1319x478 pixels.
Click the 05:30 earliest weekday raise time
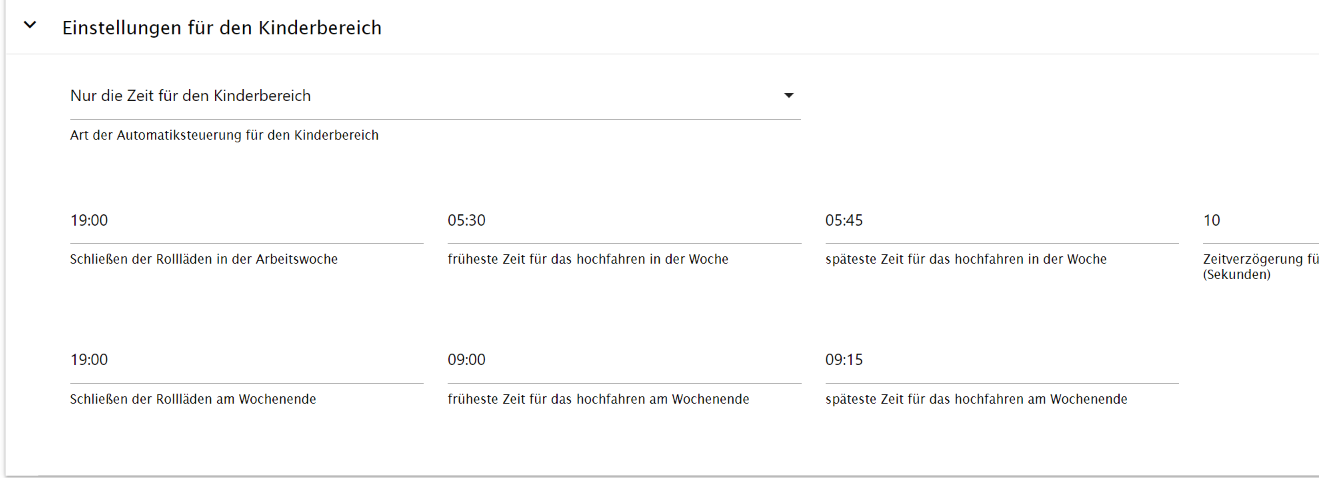(x=624, y=221)
